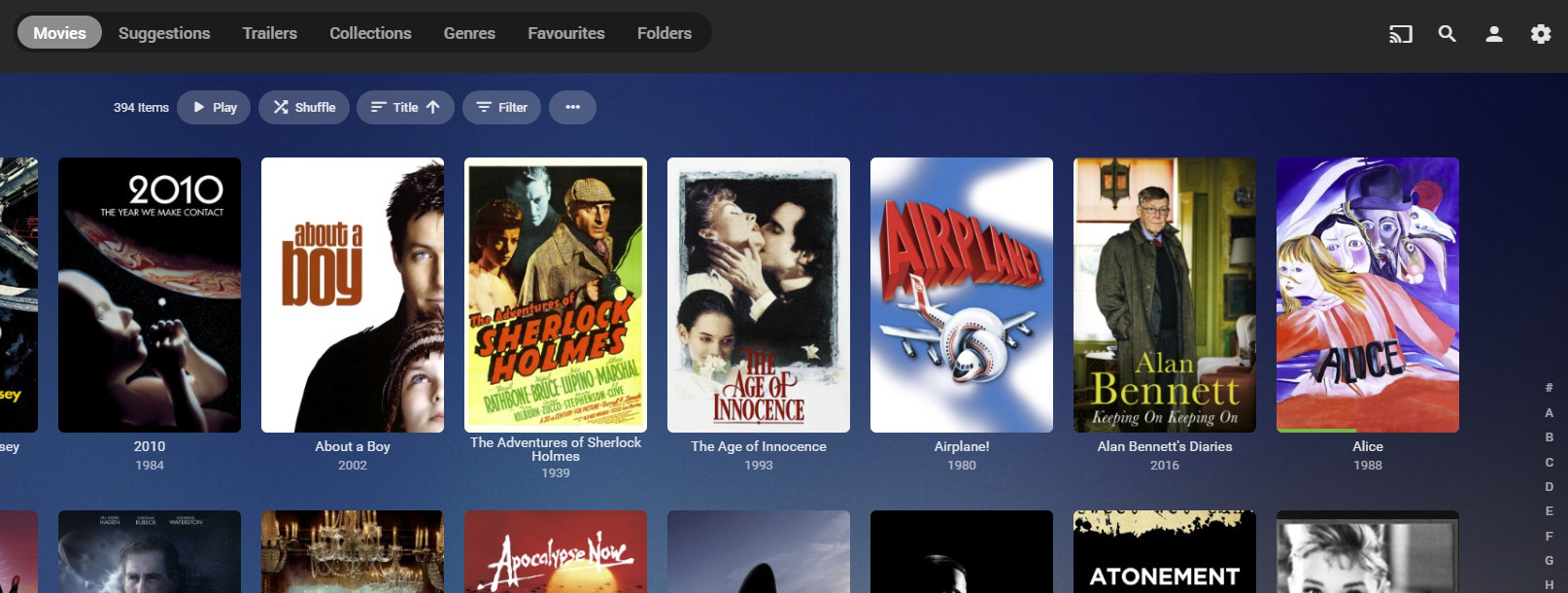Image resolution: width=1568 pixels, height=593 pixels.
Task: Switch to the Favourites tab
Action: [x=566, y=33]
